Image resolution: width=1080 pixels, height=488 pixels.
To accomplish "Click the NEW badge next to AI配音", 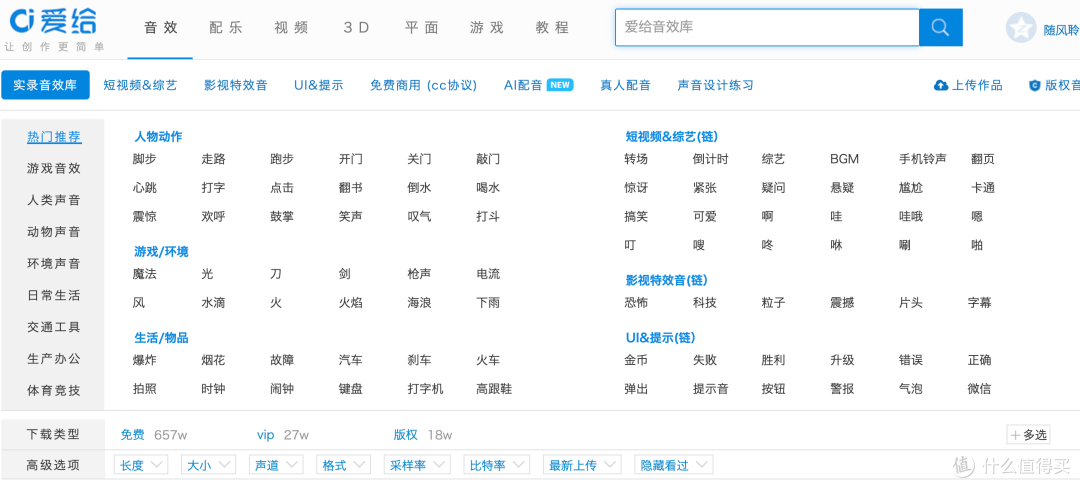I will click(560, 85).
